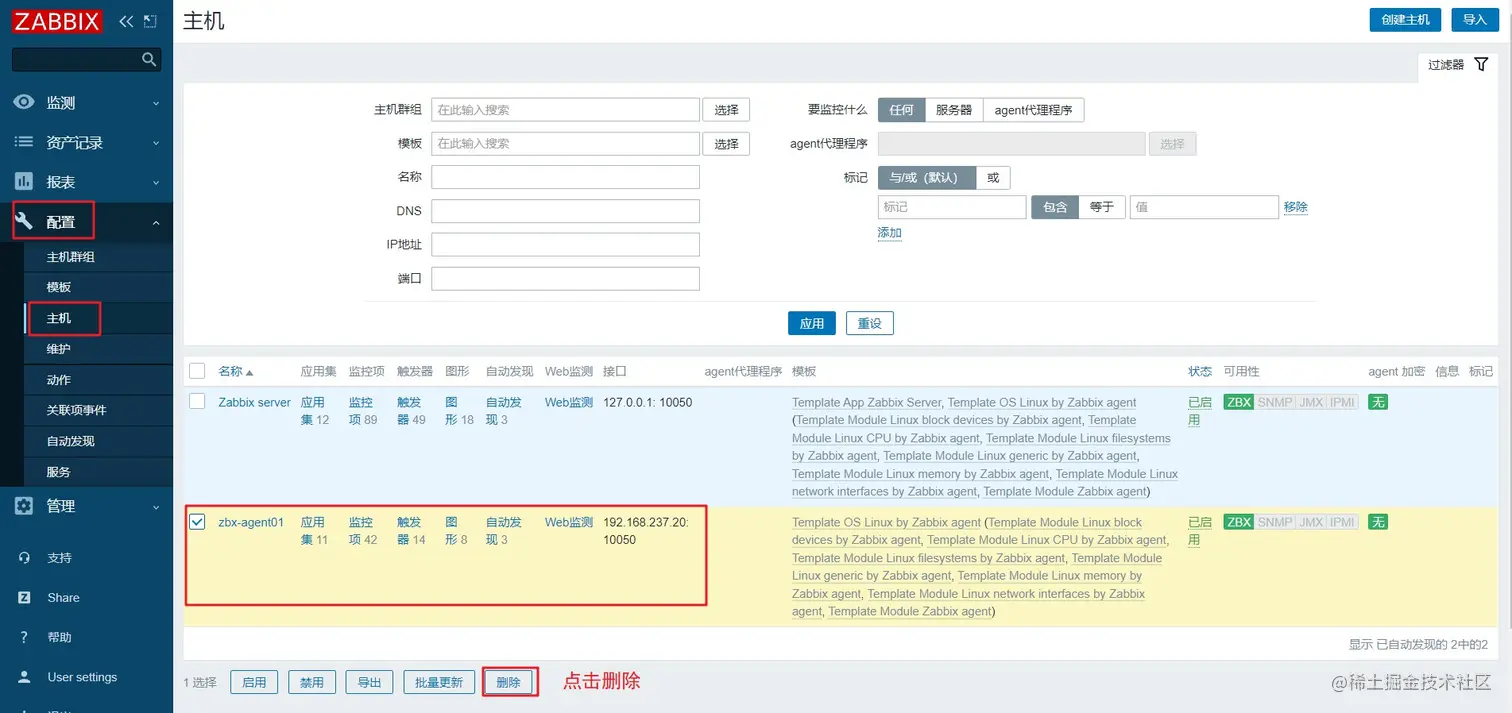
Task: Click the 主机群组 search input
Action: point(565,110)
